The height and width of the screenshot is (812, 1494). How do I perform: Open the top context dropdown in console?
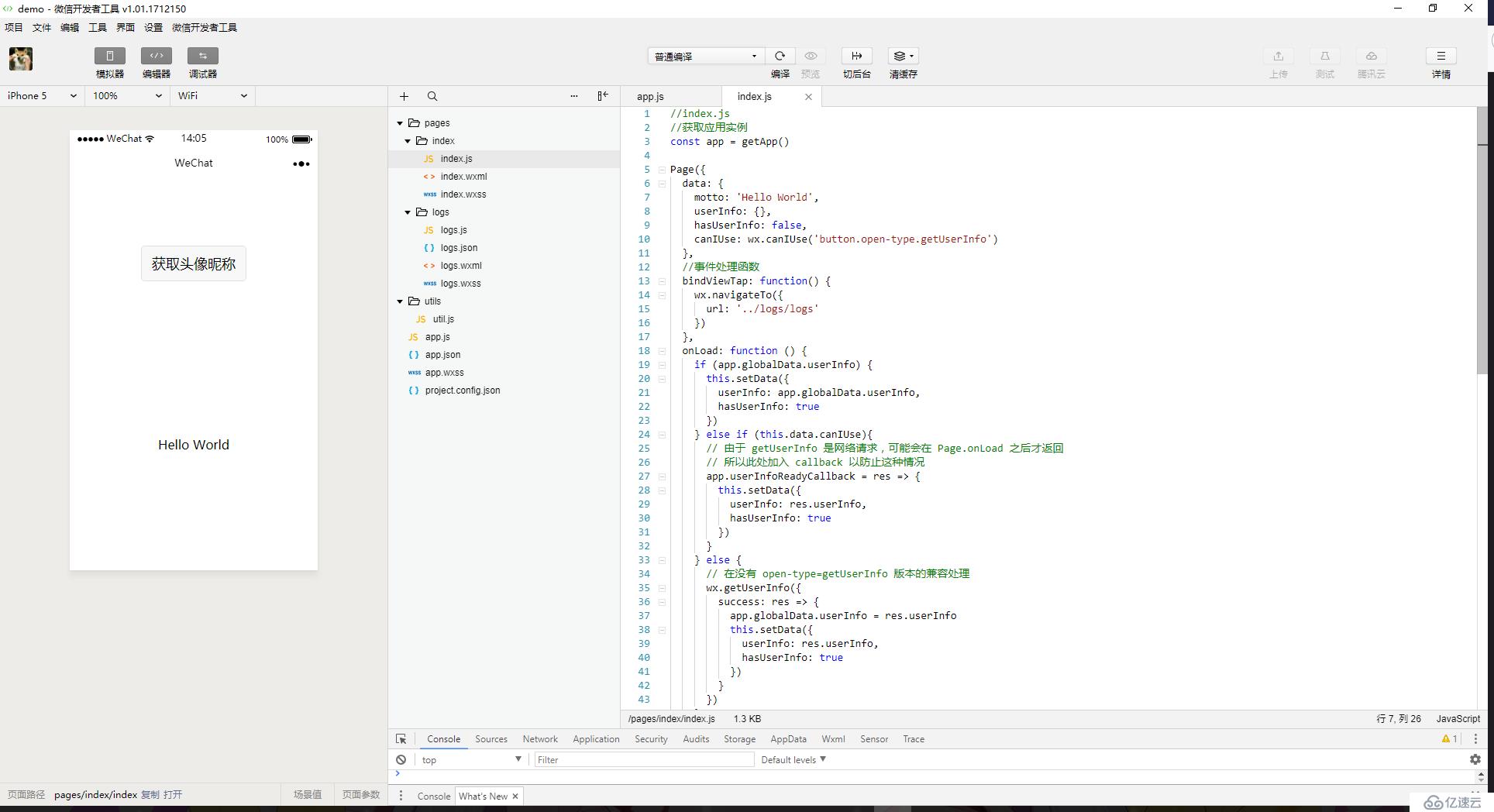coord(471,760)
